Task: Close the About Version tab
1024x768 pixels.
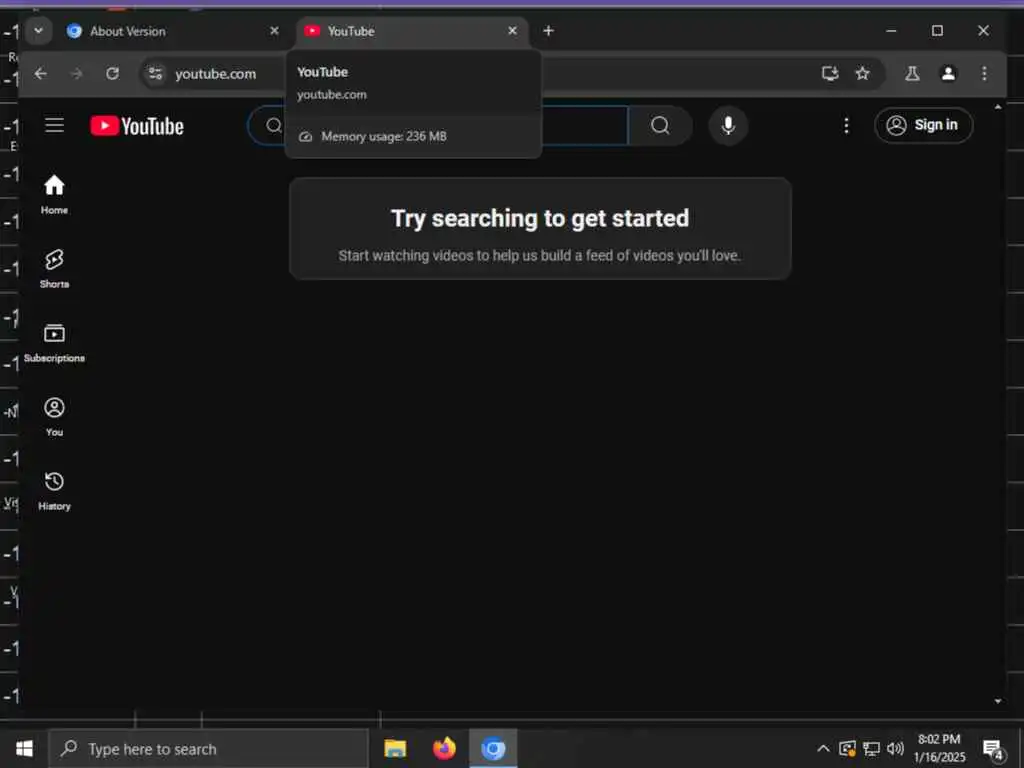Action: pos(274,31)
